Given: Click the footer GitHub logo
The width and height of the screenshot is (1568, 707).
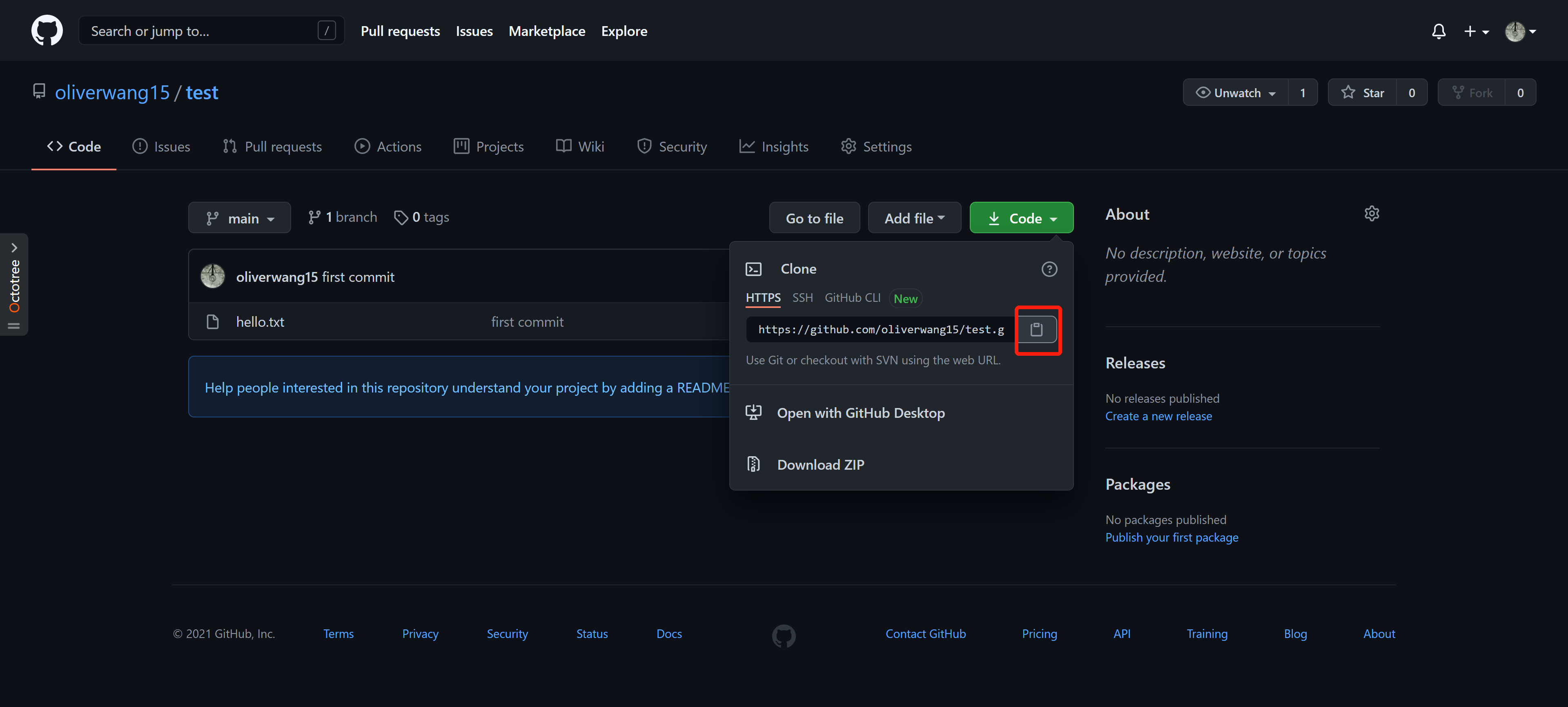Looking at the screenshot, I should coord(784,636).
